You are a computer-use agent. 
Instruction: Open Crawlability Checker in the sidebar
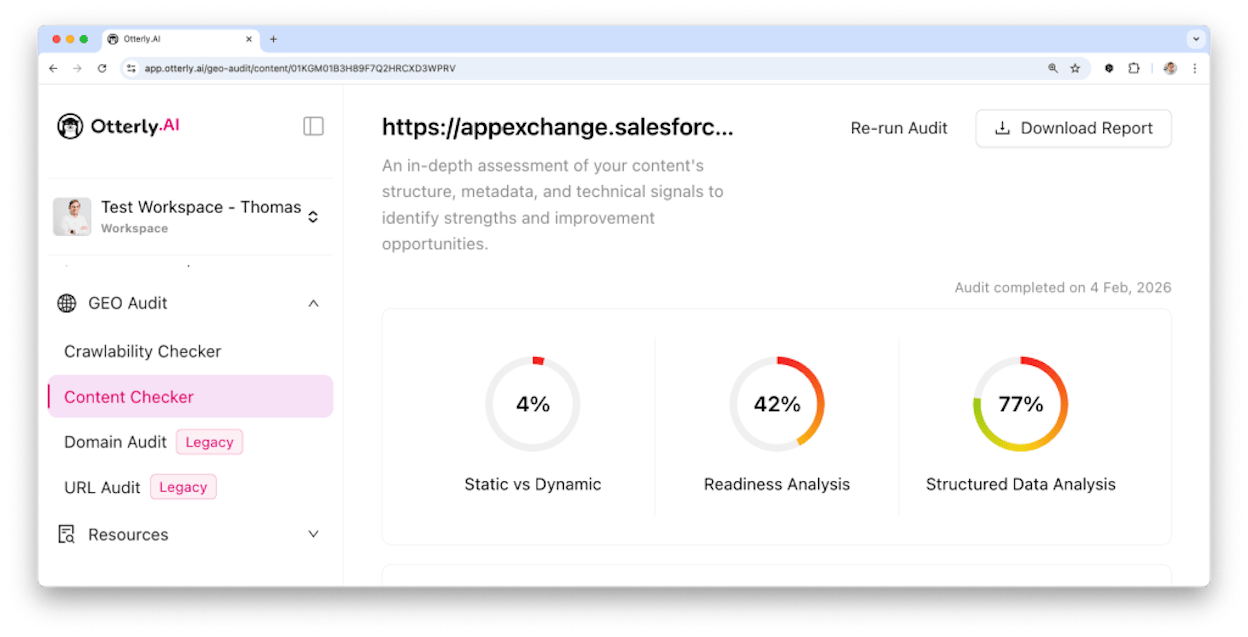point(142,351)
